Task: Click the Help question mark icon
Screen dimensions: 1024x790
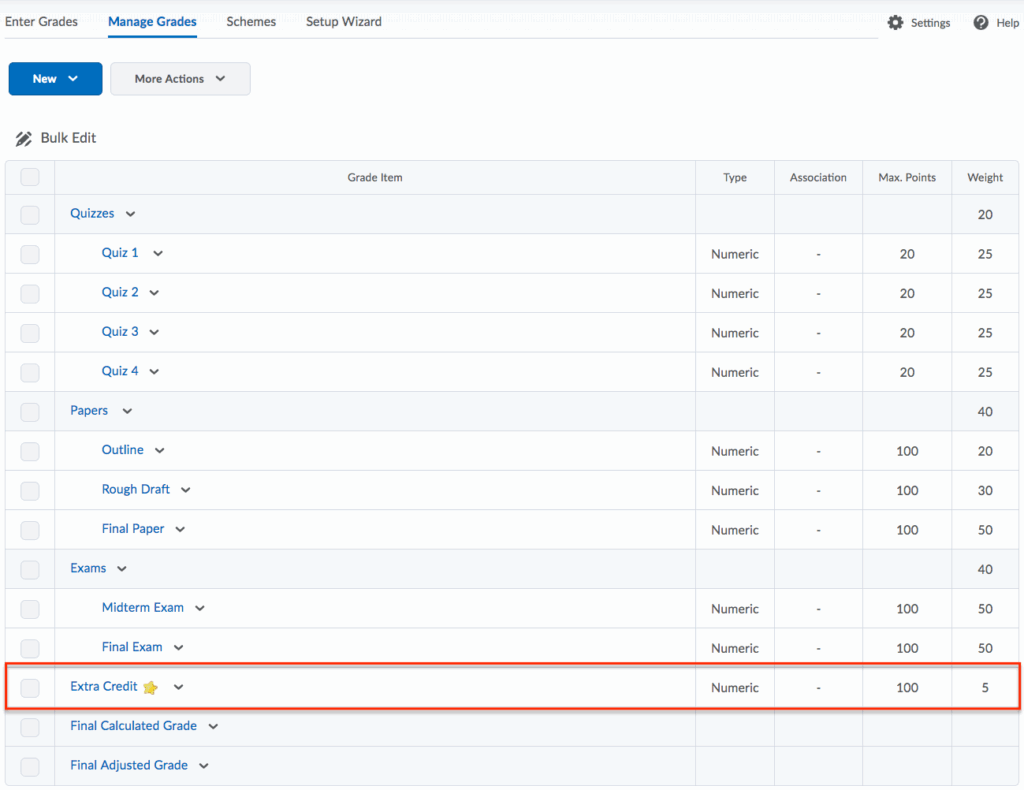Action: point(981,23)
